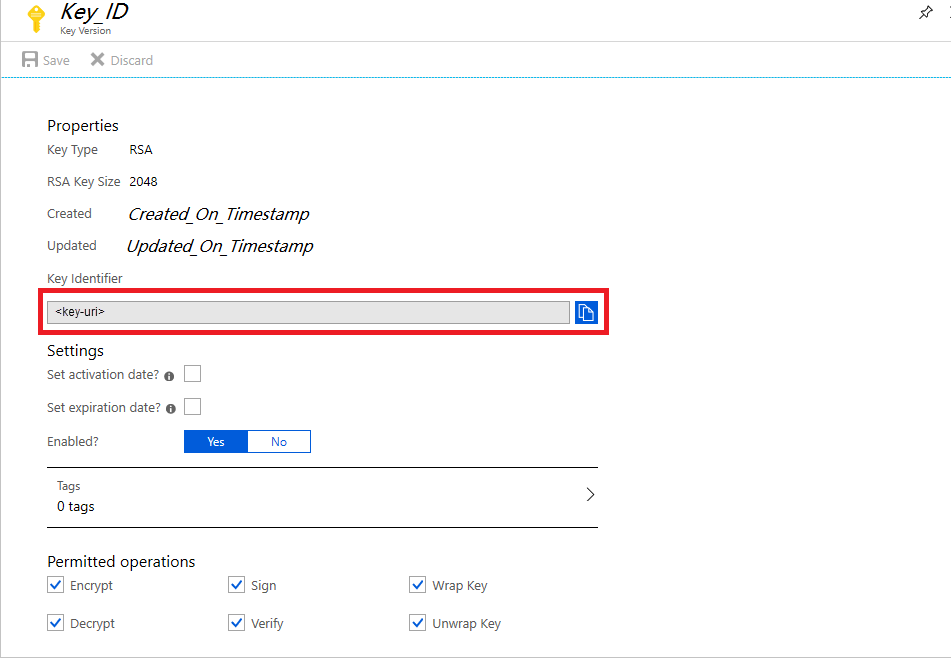Screen dimensions: 951x658
Task: Click the Discard X icon
Action: (97, 59)
